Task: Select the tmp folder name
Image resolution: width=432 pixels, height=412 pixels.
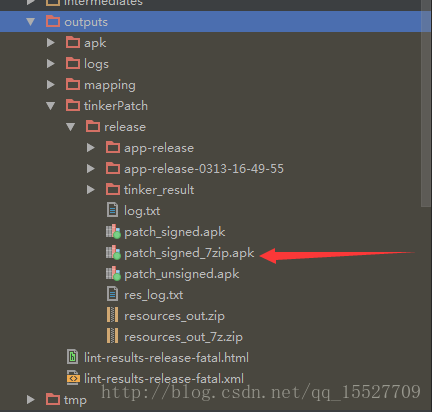Action: (x=75, y=400)
